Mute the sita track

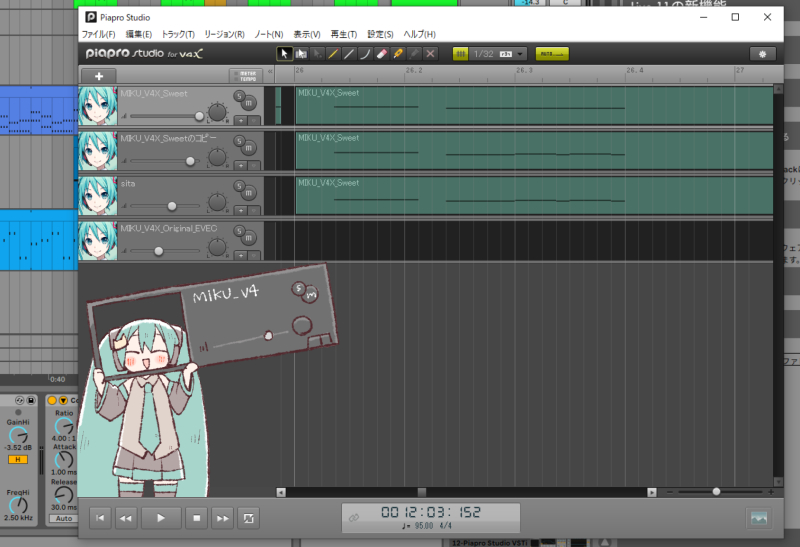tap(248, 193)
